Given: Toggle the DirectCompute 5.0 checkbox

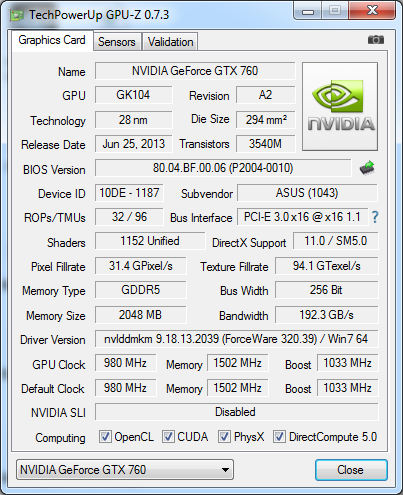Looking at the screenshot, I should 279,437.
